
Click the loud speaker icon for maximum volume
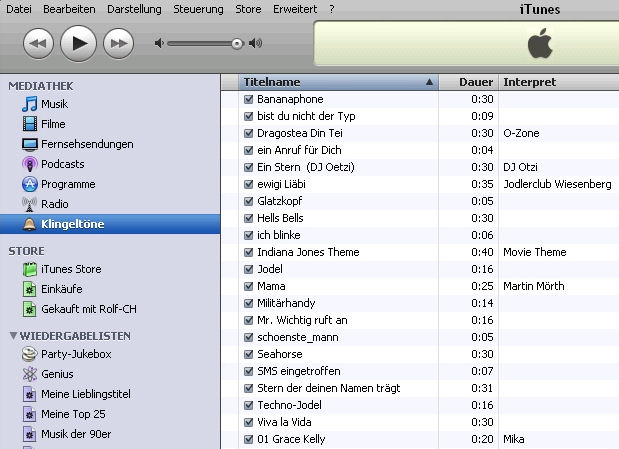coord(255,43)
